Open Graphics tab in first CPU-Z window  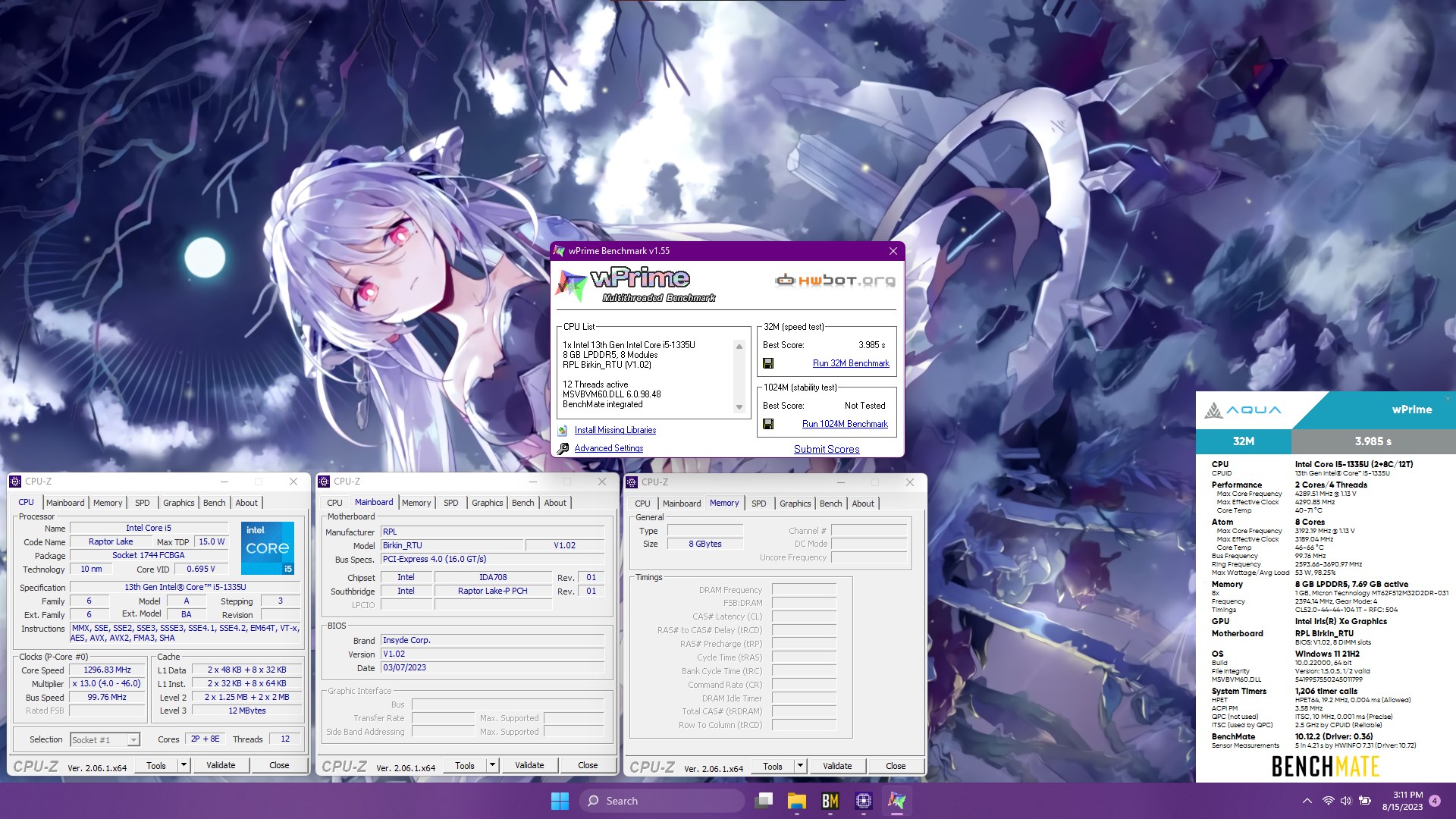tap(179, 503)
